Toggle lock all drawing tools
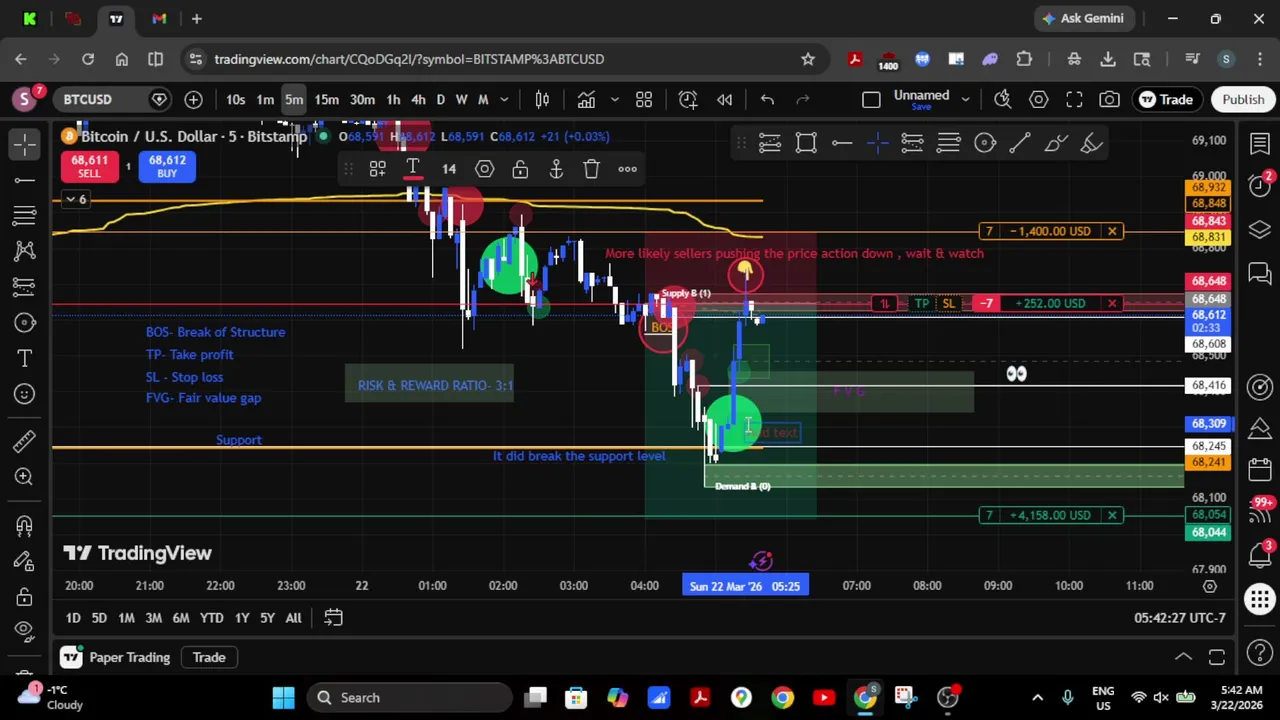 point(25,597)
